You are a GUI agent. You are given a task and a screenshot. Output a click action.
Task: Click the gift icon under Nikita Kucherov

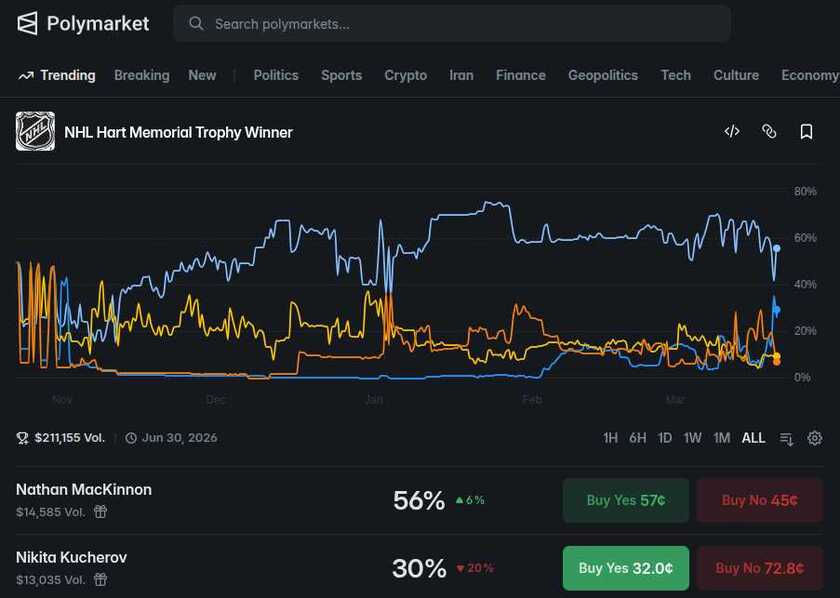click(101, 579)
